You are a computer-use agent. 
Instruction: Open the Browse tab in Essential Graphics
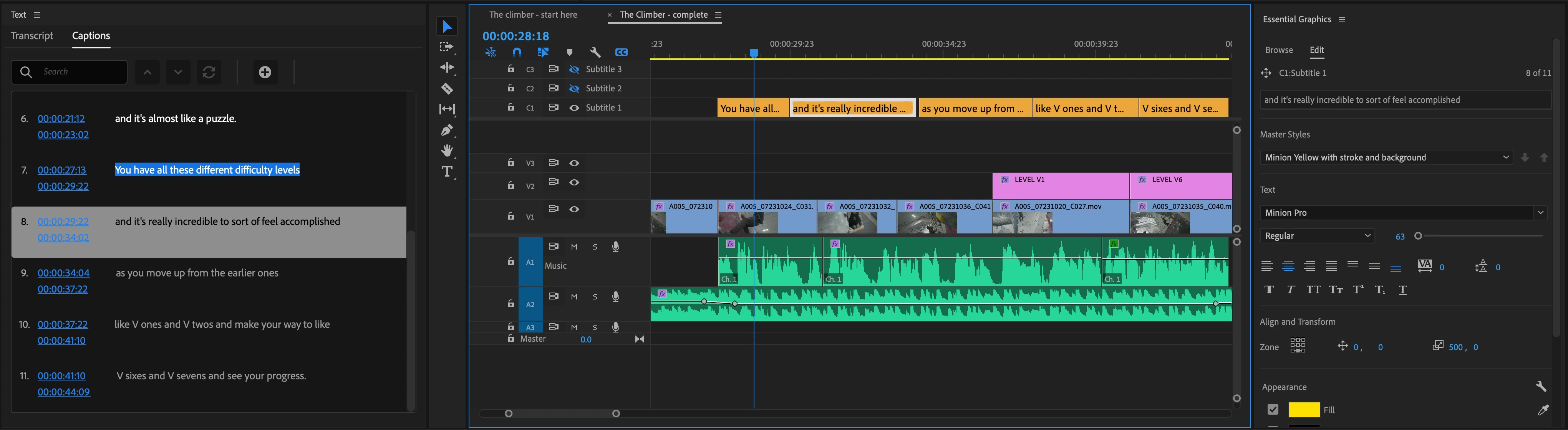[x=1279, y=50]
